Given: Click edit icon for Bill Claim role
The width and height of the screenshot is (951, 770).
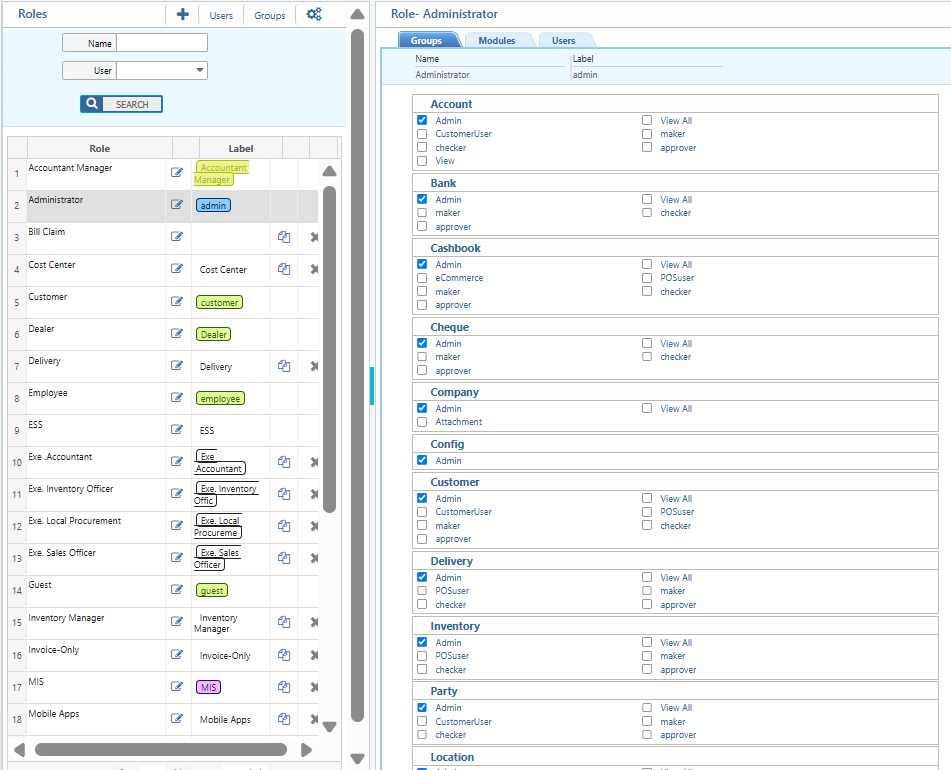Looking at the screenshot, I should tap(177, 237).
